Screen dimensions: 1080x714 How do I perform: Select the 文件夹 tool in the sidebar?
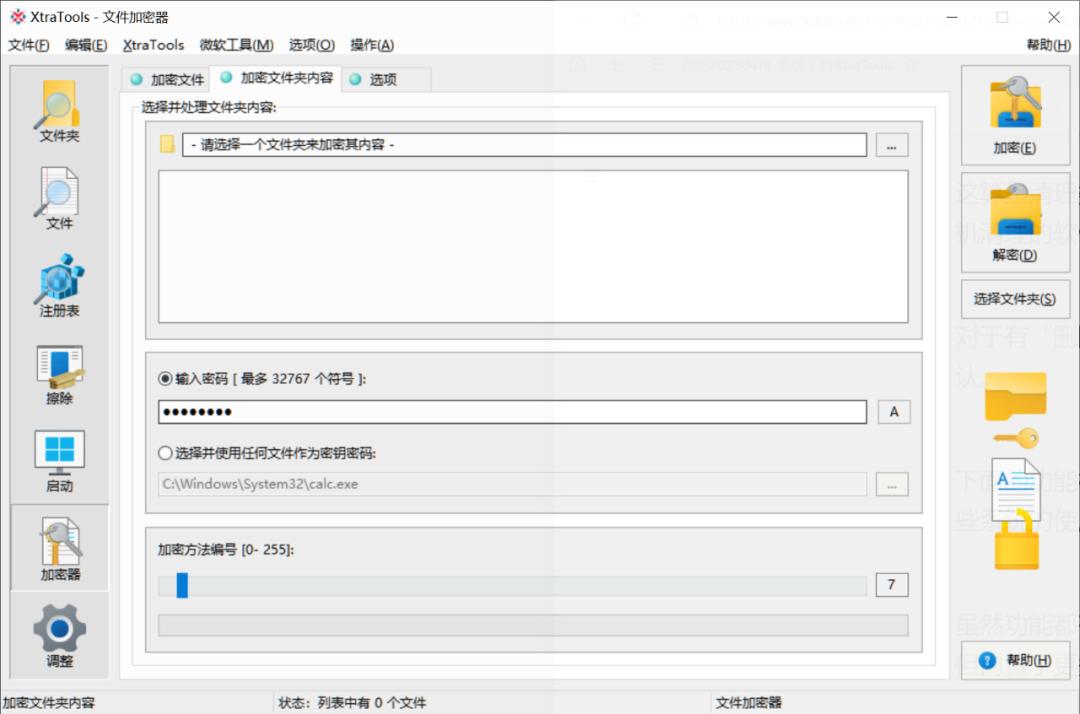57,110
